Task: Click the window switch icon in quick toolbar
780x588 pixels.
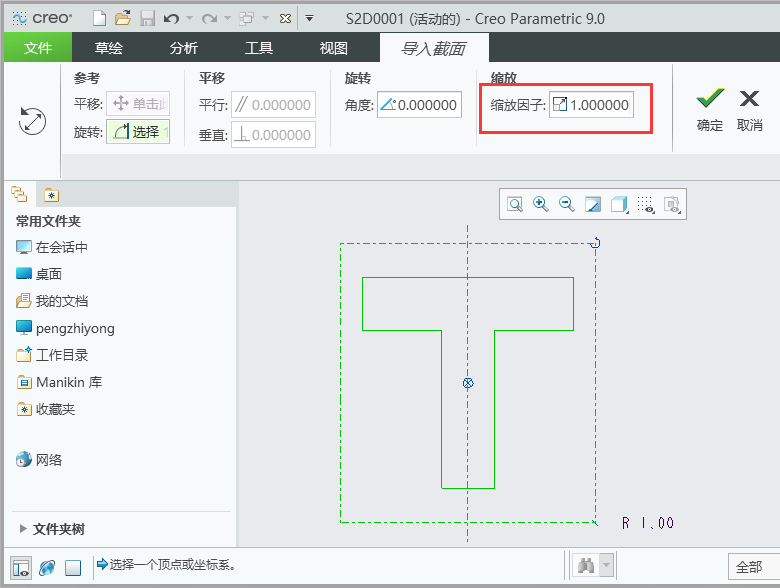Action: coord(247,19)
